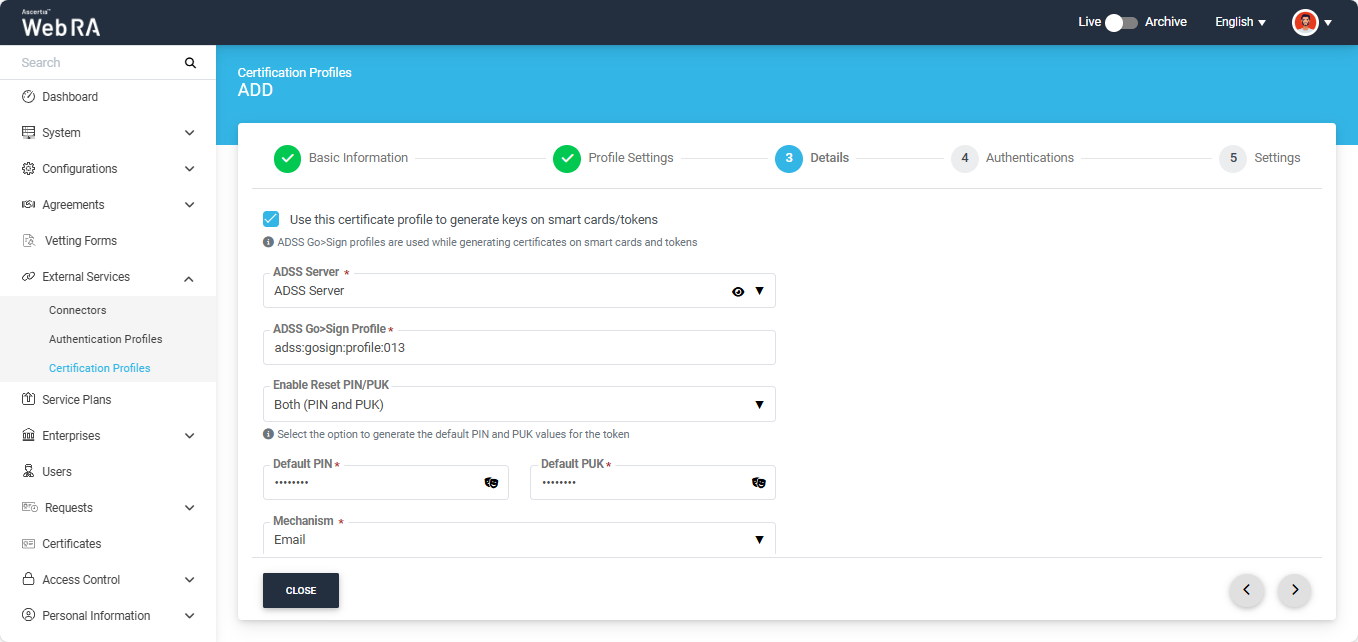1358x642 pixels.
Task: Click the search magnifier icon in sidebar
Action: (x=190, y=63)
